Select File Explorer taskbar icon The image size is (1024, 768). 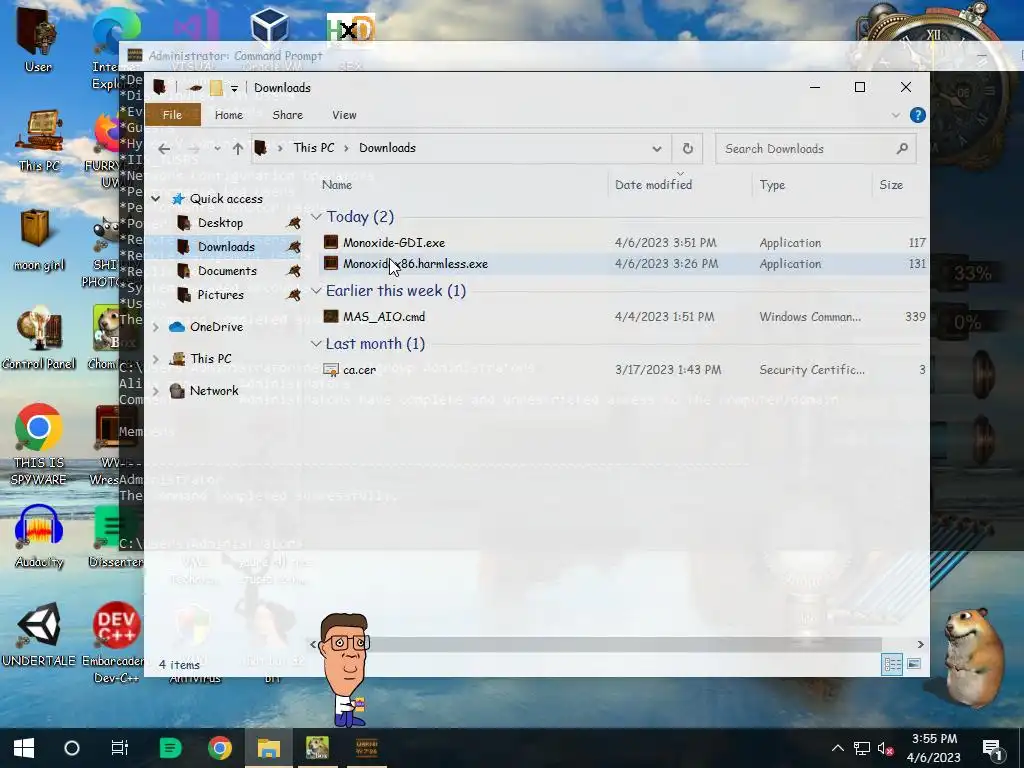coord(268,748)
